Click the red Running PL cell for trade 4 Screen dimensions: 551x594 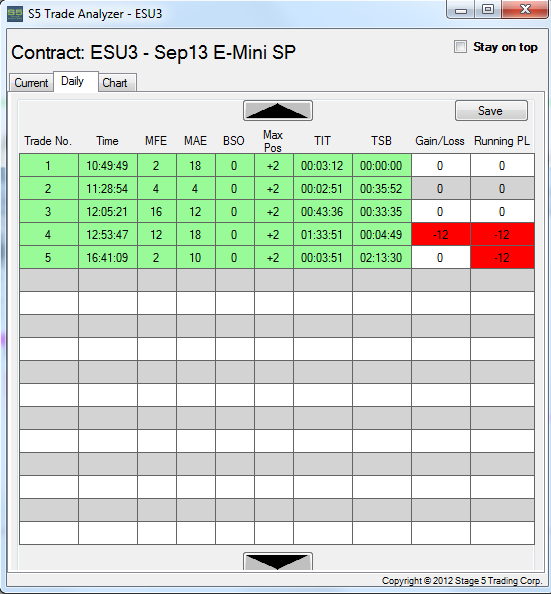[502, 234]
